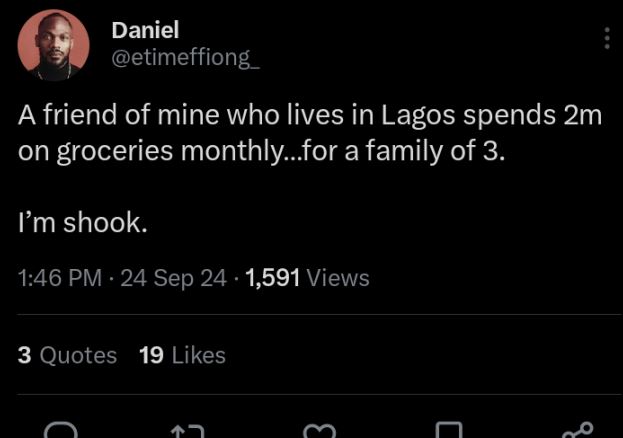Open the reply icon under the tweet
The width and height of the screenshot is (623, 438).
point(61,429)
